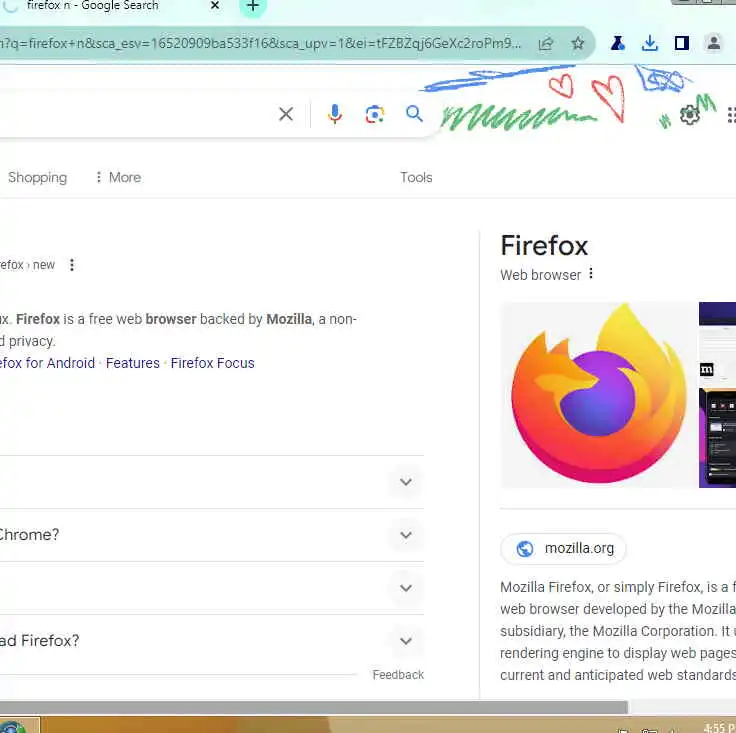Bookmark this page with the star icon
The width and height of the screenshot is (736, 733).
(578, 44)
